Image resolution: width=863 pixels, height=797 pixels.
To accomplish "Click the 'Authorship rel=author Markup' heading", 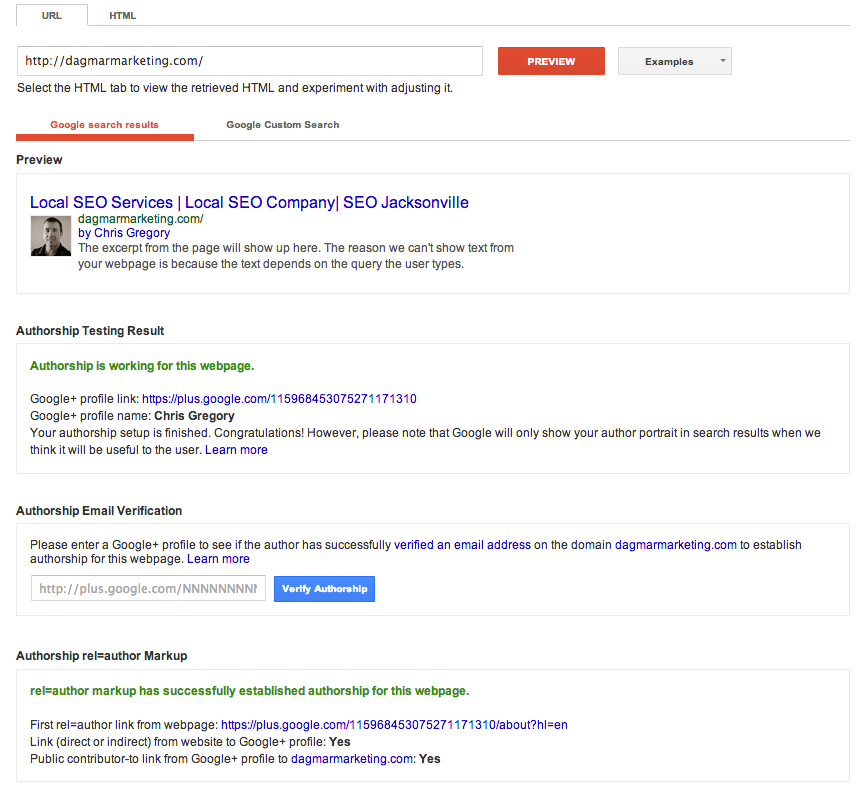I will click(x=102, y=656).
